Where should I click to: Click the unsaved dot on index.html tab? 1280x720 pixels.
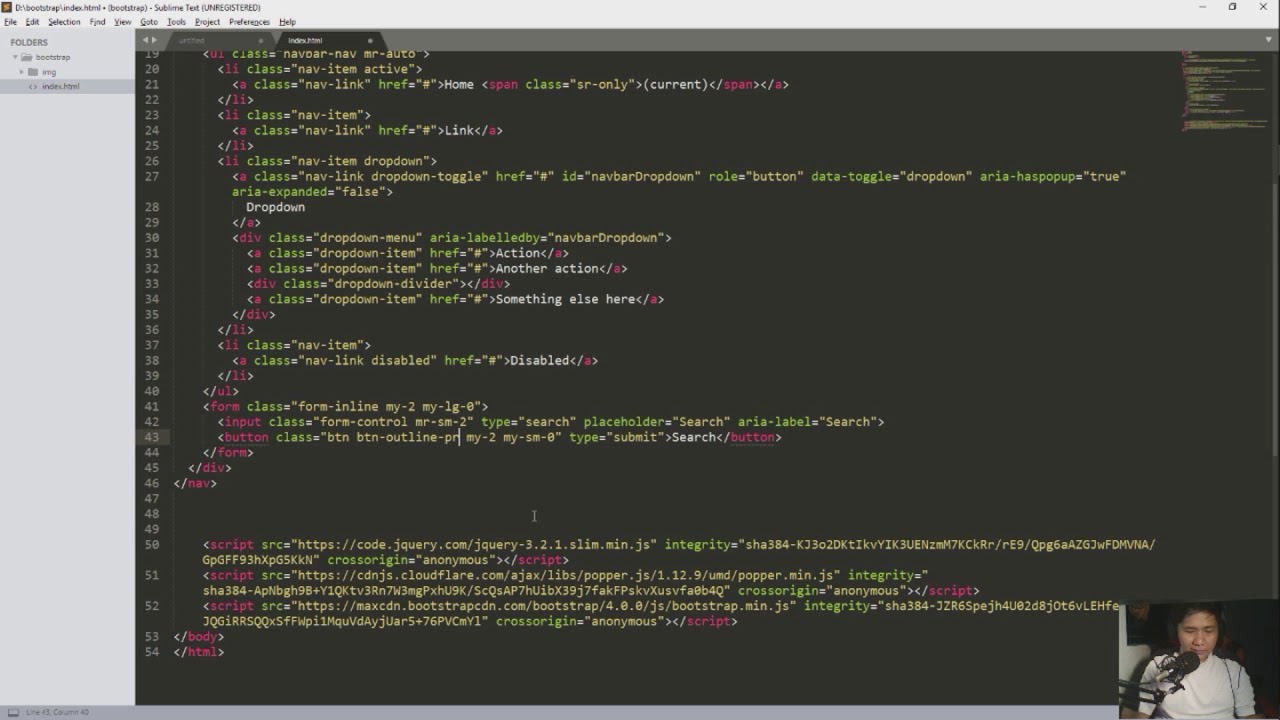370,41
